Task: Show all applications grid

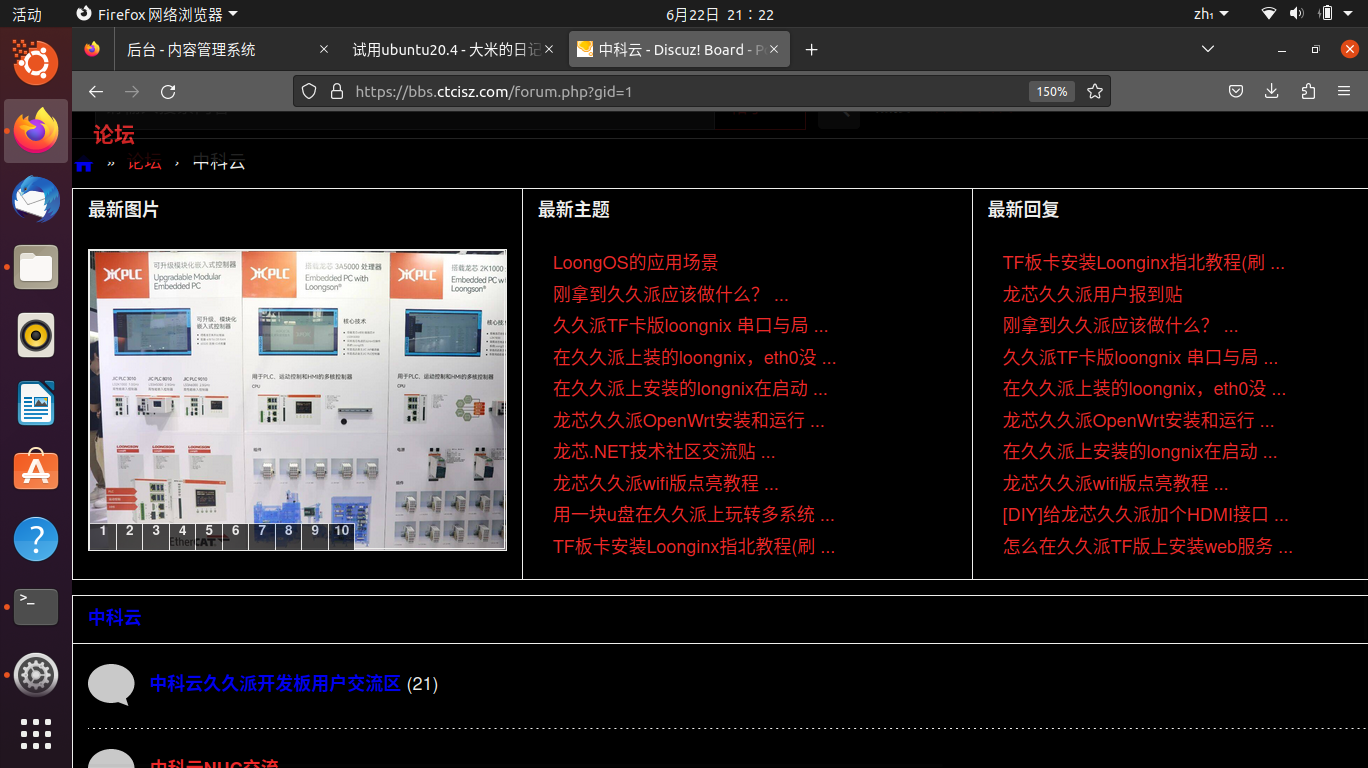Action: [x=36, y=734]
